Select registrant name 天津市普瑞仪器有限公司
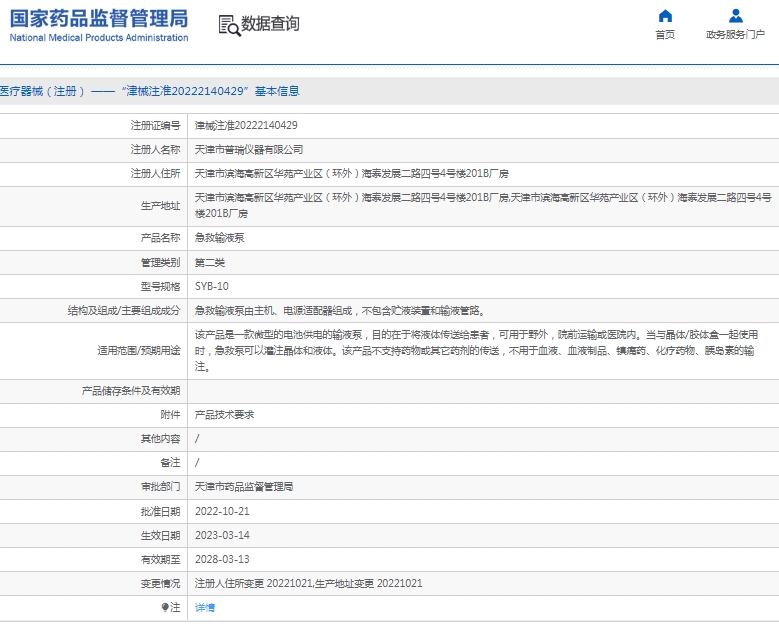Viewport: 779px width, 626px height. coord(249,150)
